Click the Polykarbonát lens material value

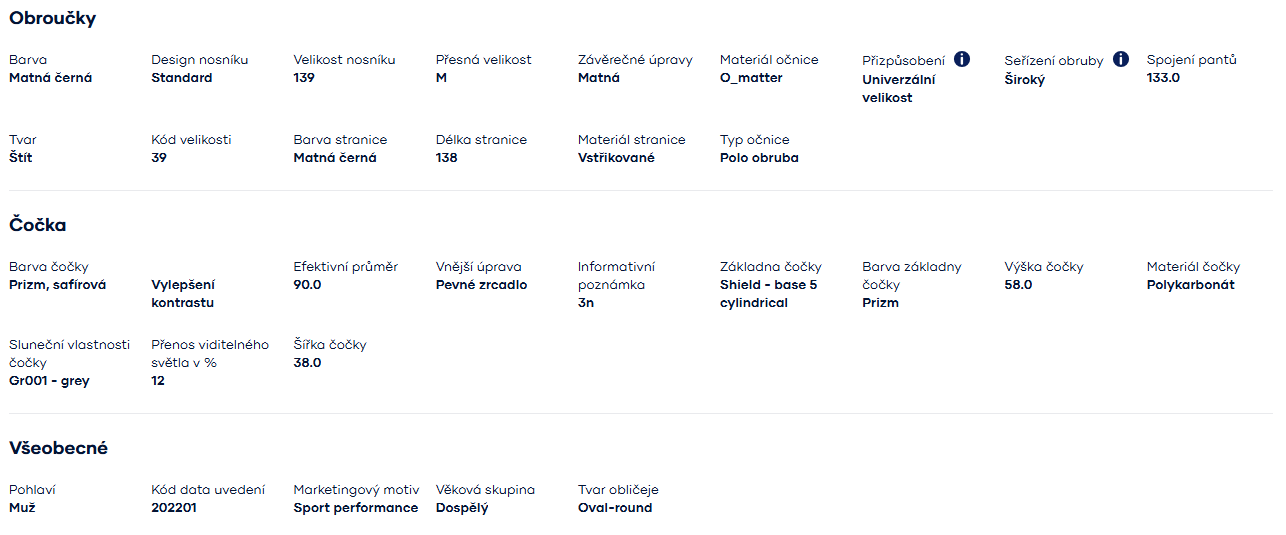point(1190,285)
